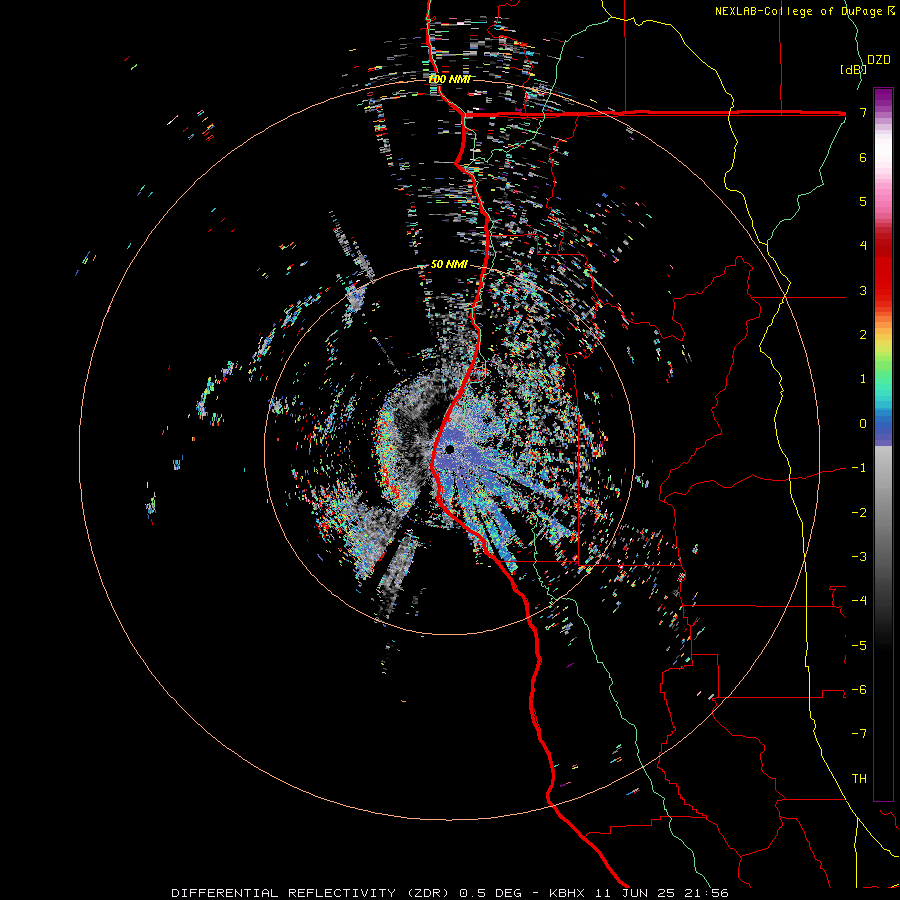Screen dimensions: 900x900
Task: Click the 50 NMI range ring label
Action: (449, 264)
